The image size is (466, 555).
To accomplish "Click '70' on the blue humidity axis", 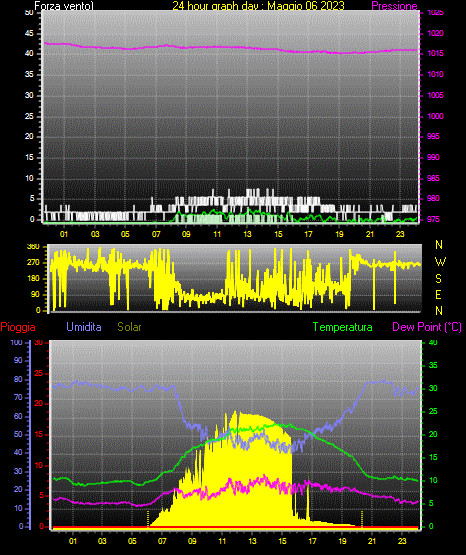I will (18, 397).
